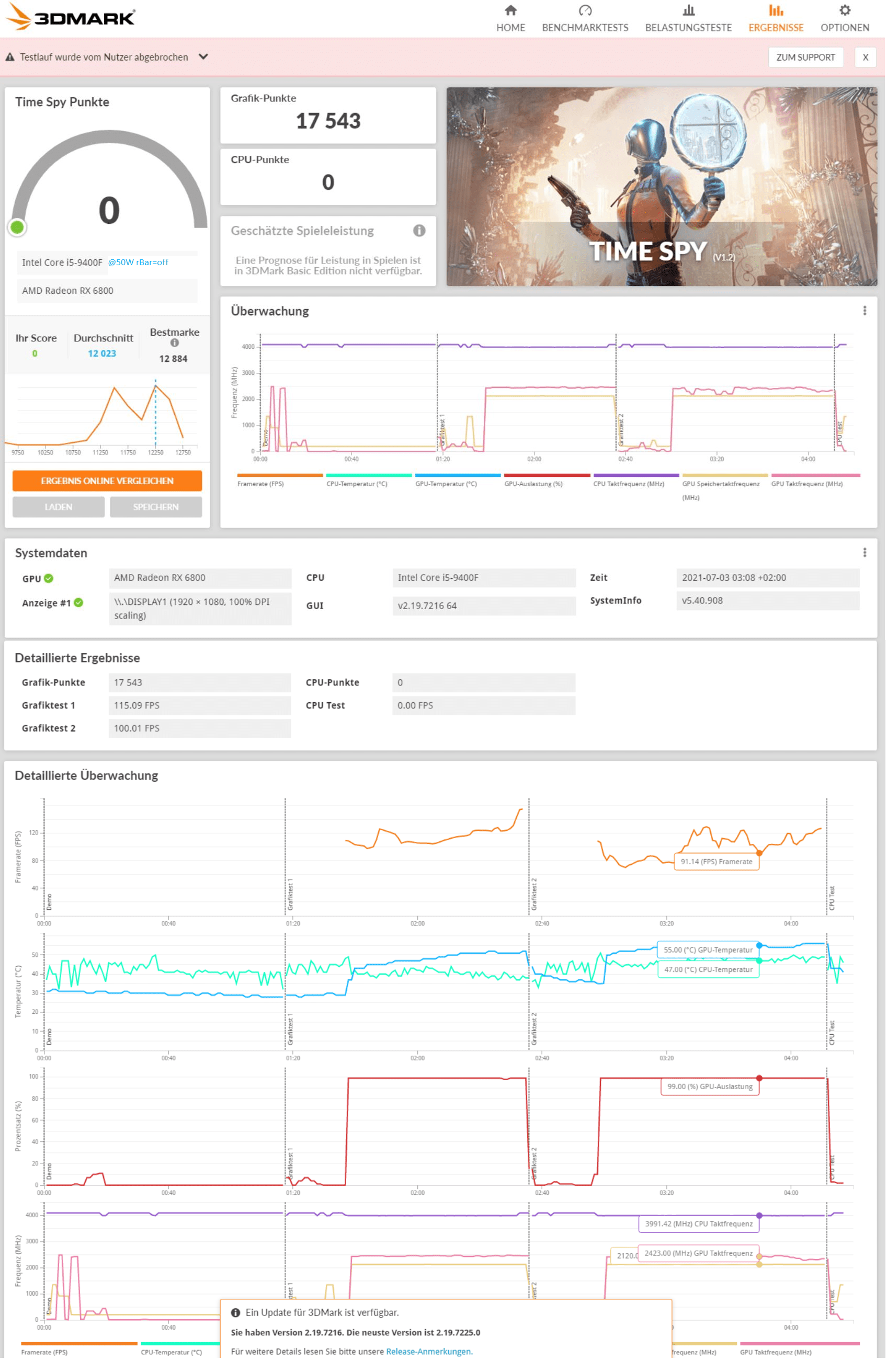
Task: Click the SystemInfo v5.40.908 field
Action: click(x=768, y=600)
